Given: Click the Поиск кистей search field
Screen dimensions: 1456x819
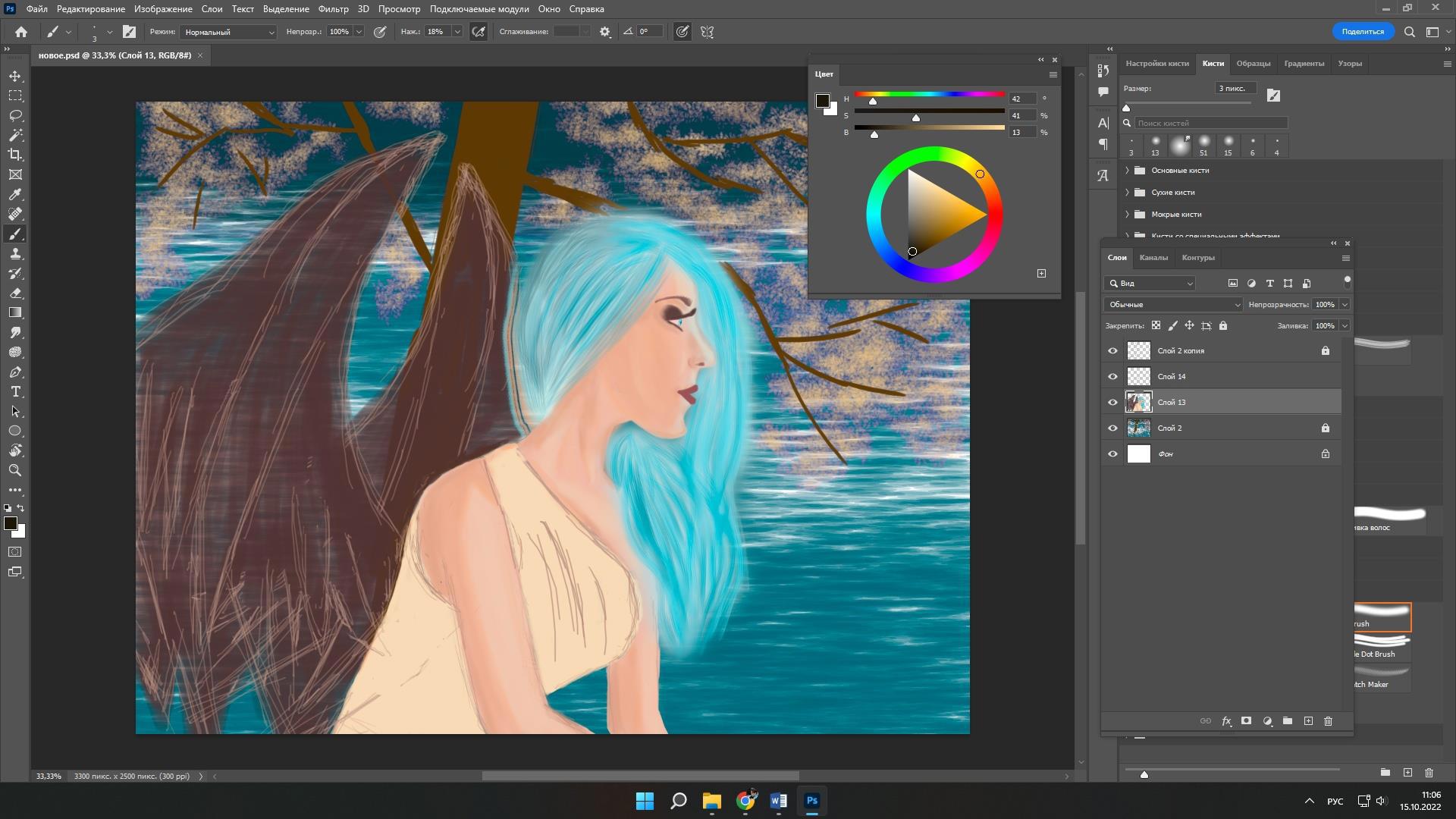Looking at the screenshot, I should coord(1210,123).
